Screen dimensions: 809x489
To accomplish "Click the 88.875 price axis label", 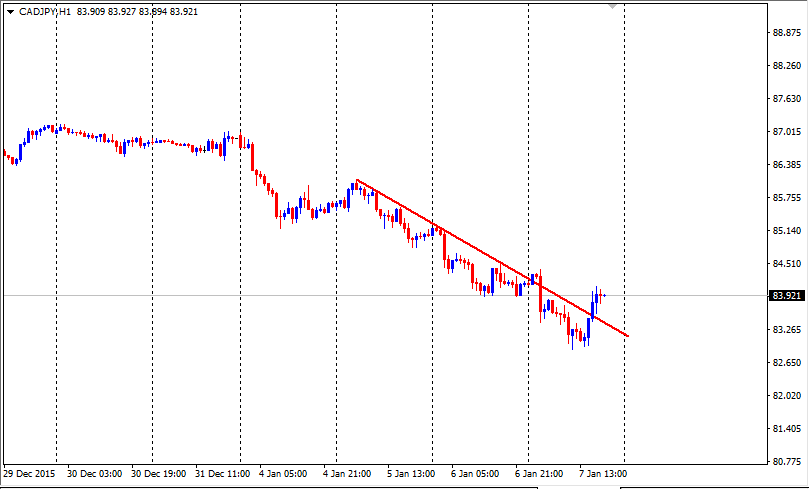I will (x=787, y=32).
